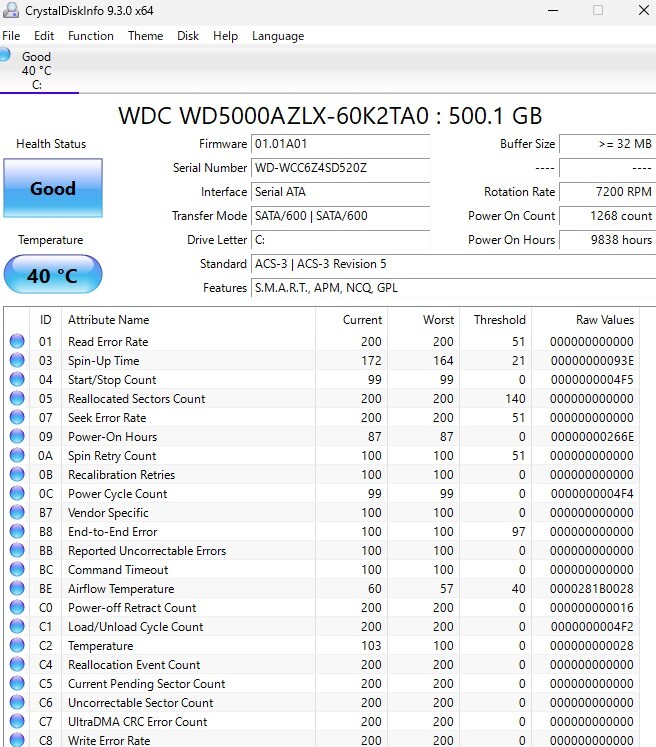This screenshot has width=656, height=747.
Task: Click the Rotation Rate value 7200 RPM
Action: pyautogui.click(x=607, y=192)
